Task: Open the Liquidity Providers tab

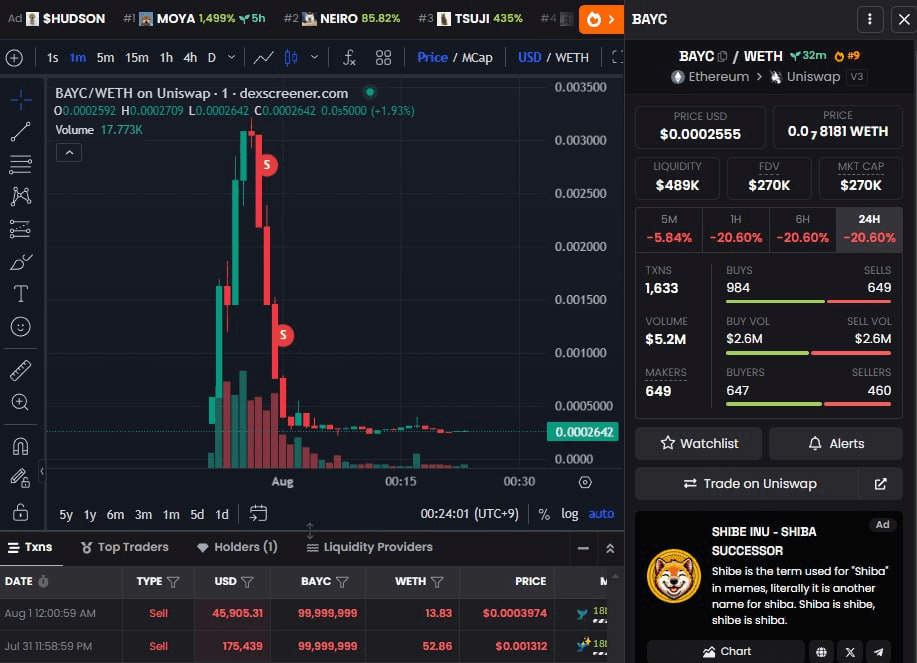Action: coord(370,547)
